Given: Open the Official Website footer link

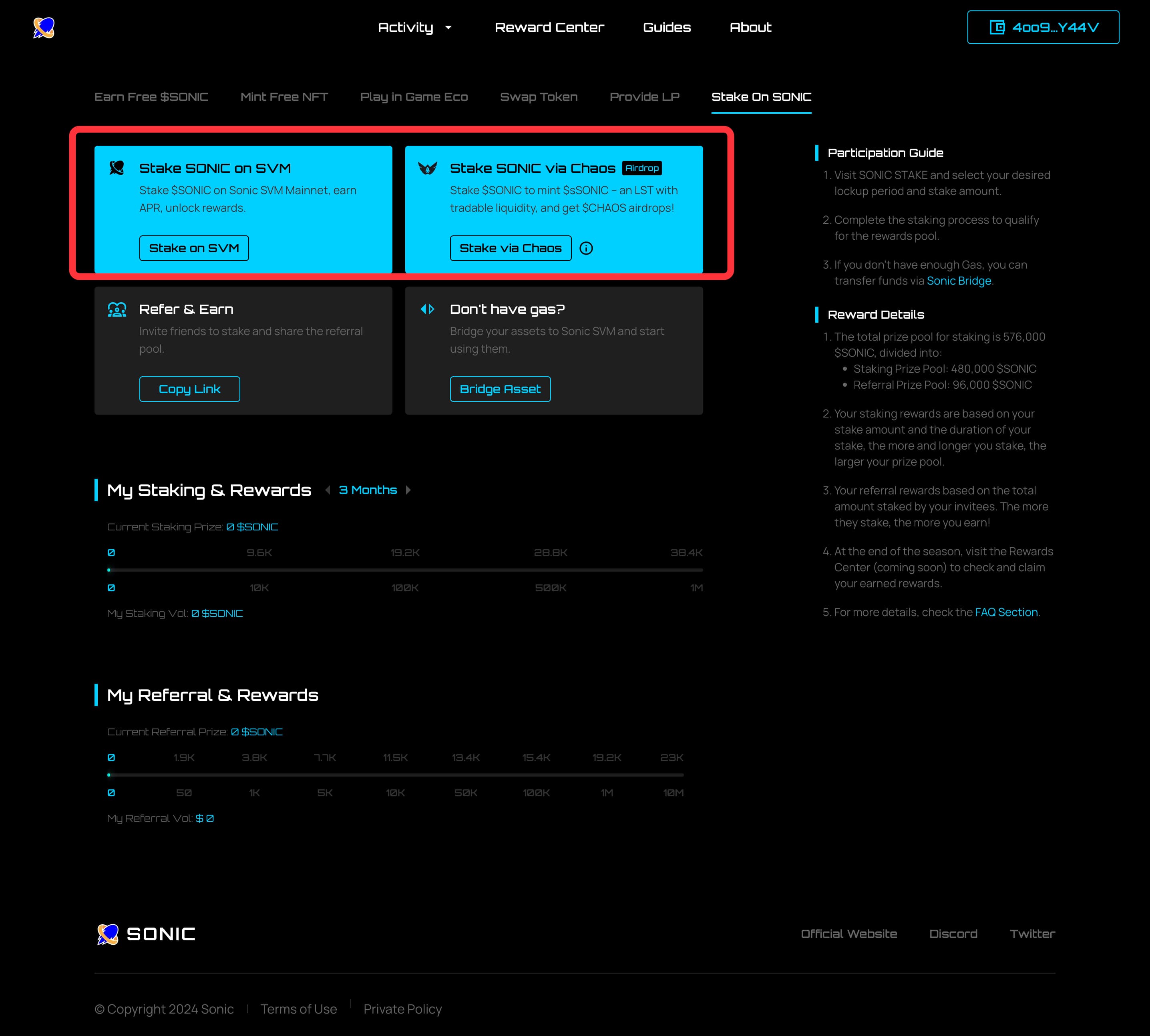Looking at the screenshot, I should click(x=849, y=934).
